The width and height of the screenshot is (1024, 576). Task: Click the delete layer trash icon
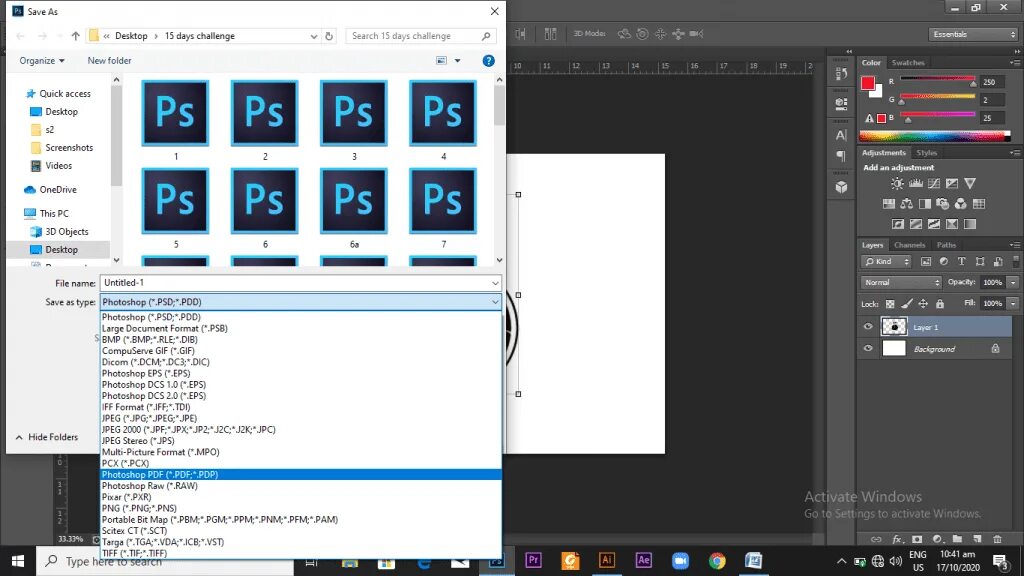tap(997, 539)
